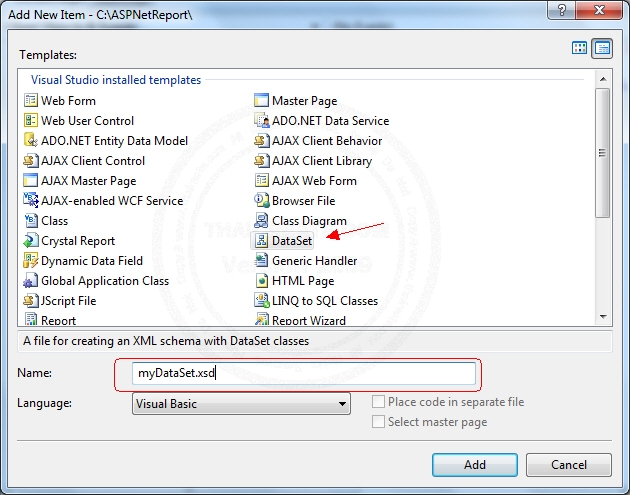630x495 pixels.
Task: Check Place code in separate file
Action: (378, 402)
